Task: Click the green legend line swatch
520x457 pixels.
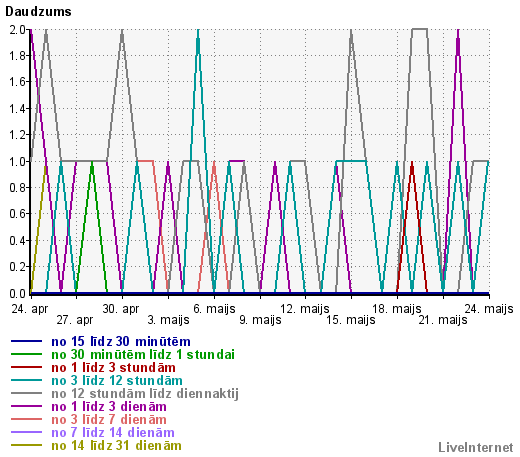Action: click(26, 354)
